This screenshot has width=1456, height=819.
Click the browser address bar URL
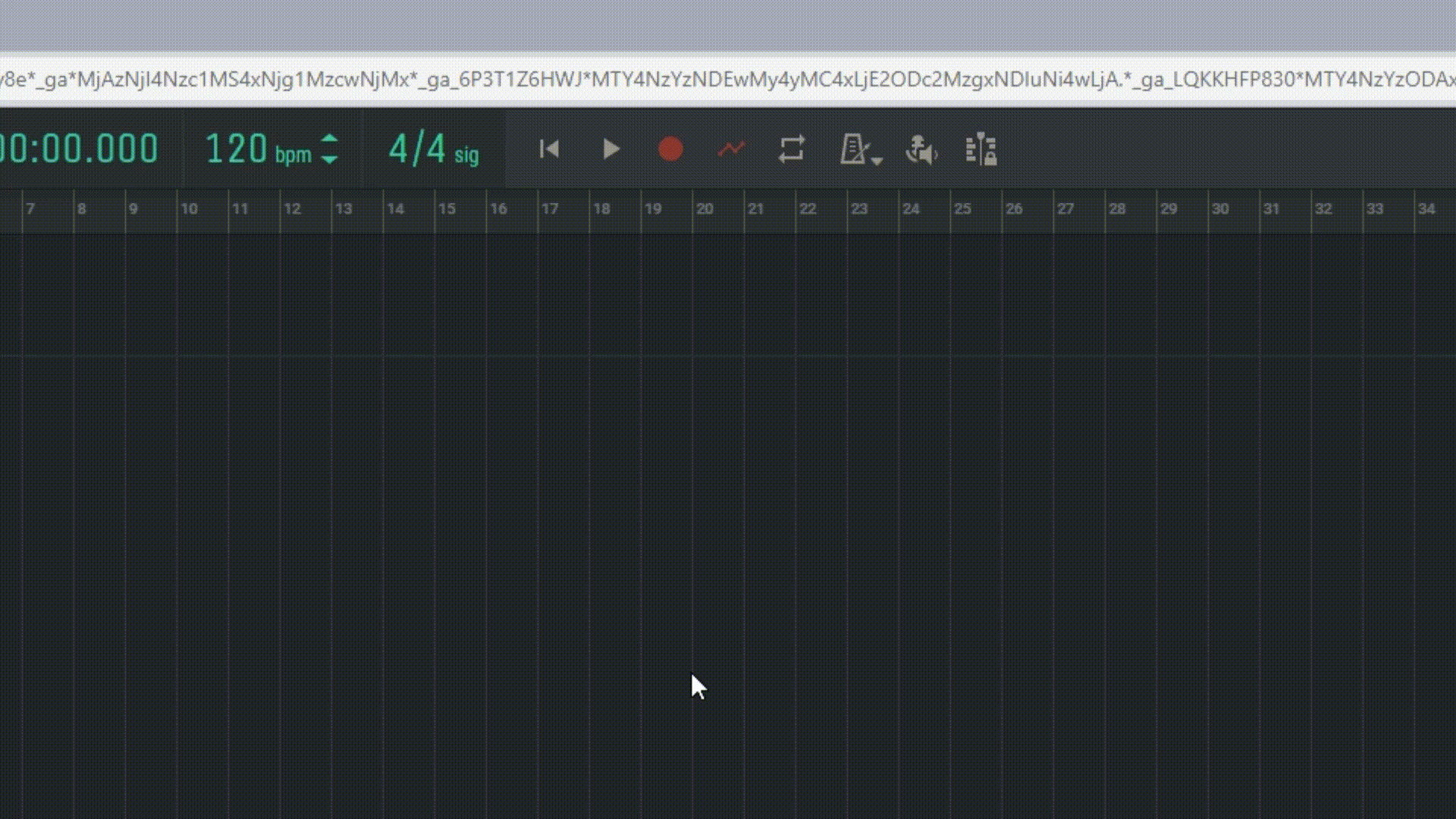pyautogui.click(x=728, y=79)
